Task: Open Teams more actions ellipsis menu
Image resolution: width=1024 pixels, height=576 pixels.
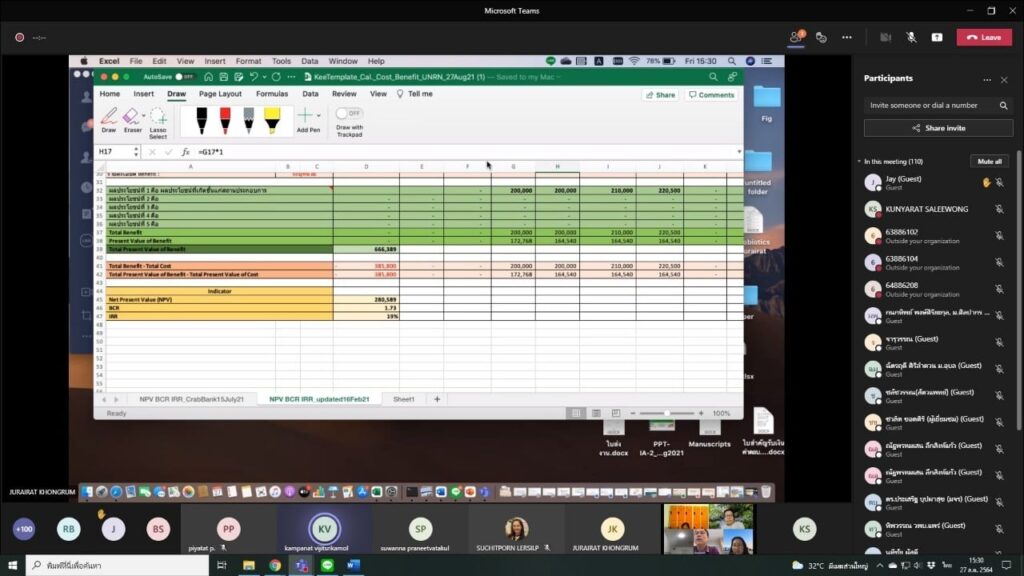Action: click(848, 37)
